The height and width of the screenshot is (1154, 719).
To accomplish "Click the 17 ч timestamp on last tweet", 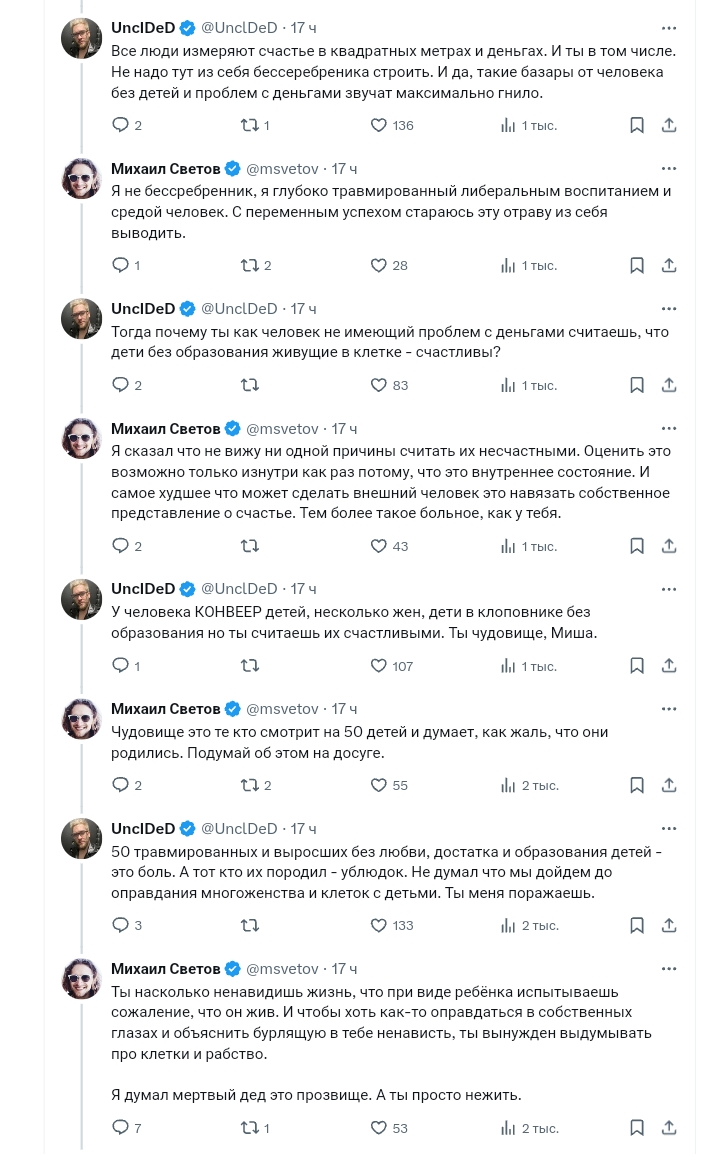I will click(344, 969).
